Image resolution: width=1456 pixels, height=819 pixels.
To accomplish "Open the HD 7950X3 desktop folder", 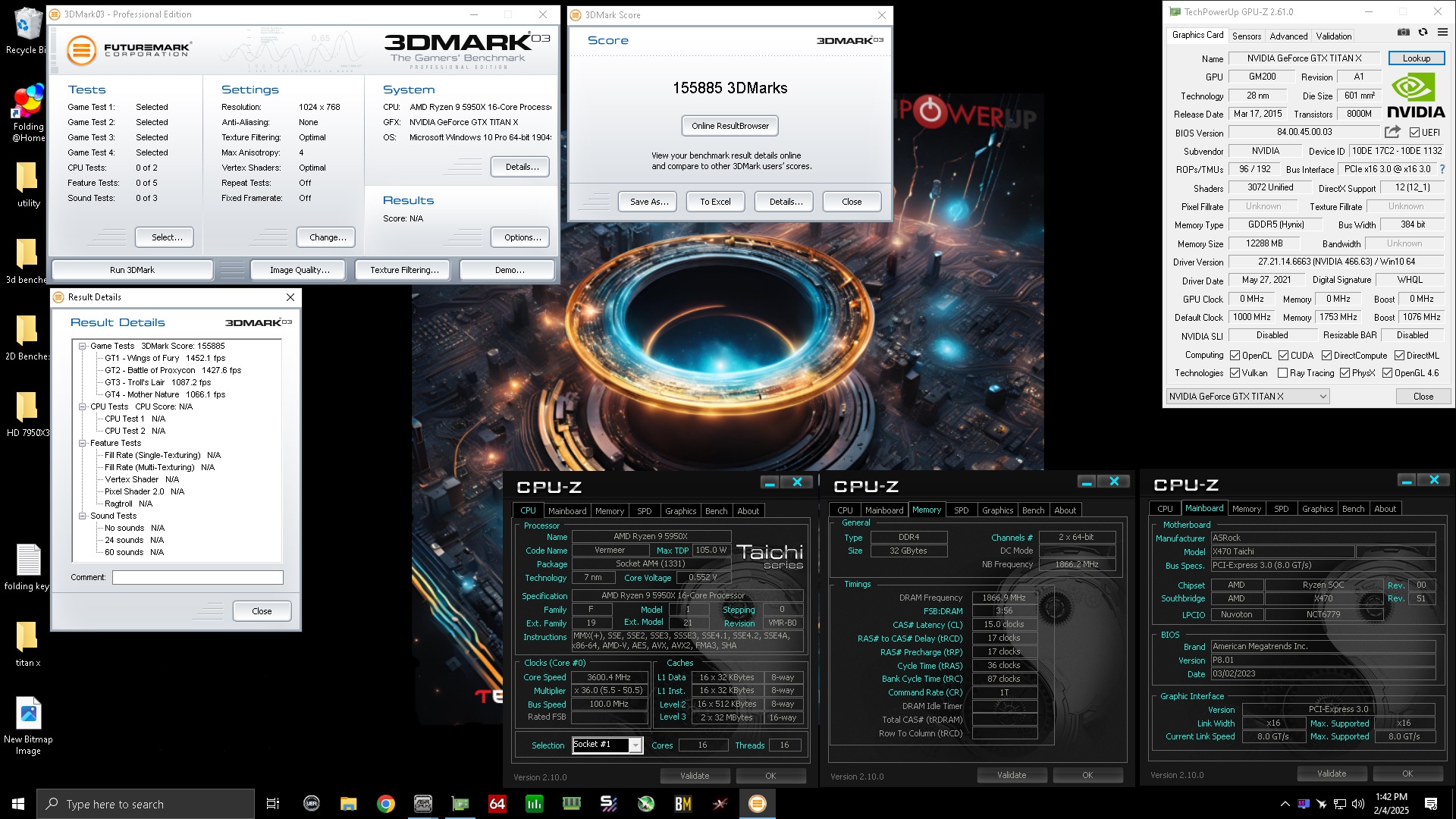I will tap(26, 414).
